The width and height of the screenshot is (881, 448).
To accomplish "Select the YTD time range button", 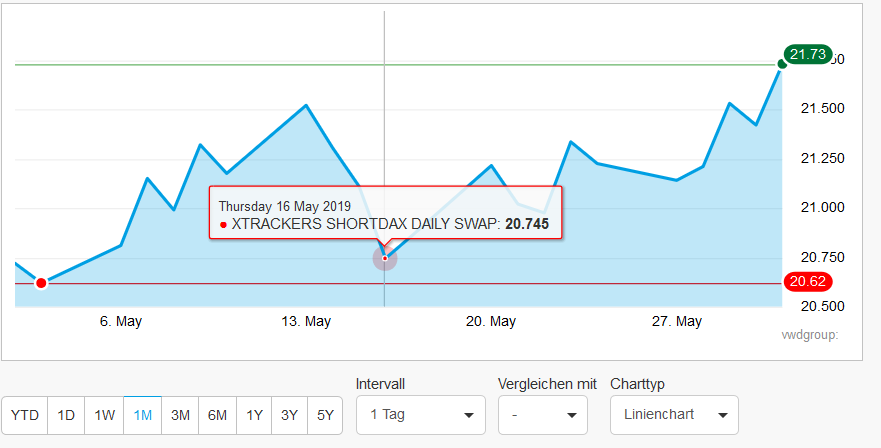I will (x=25, y=415).
